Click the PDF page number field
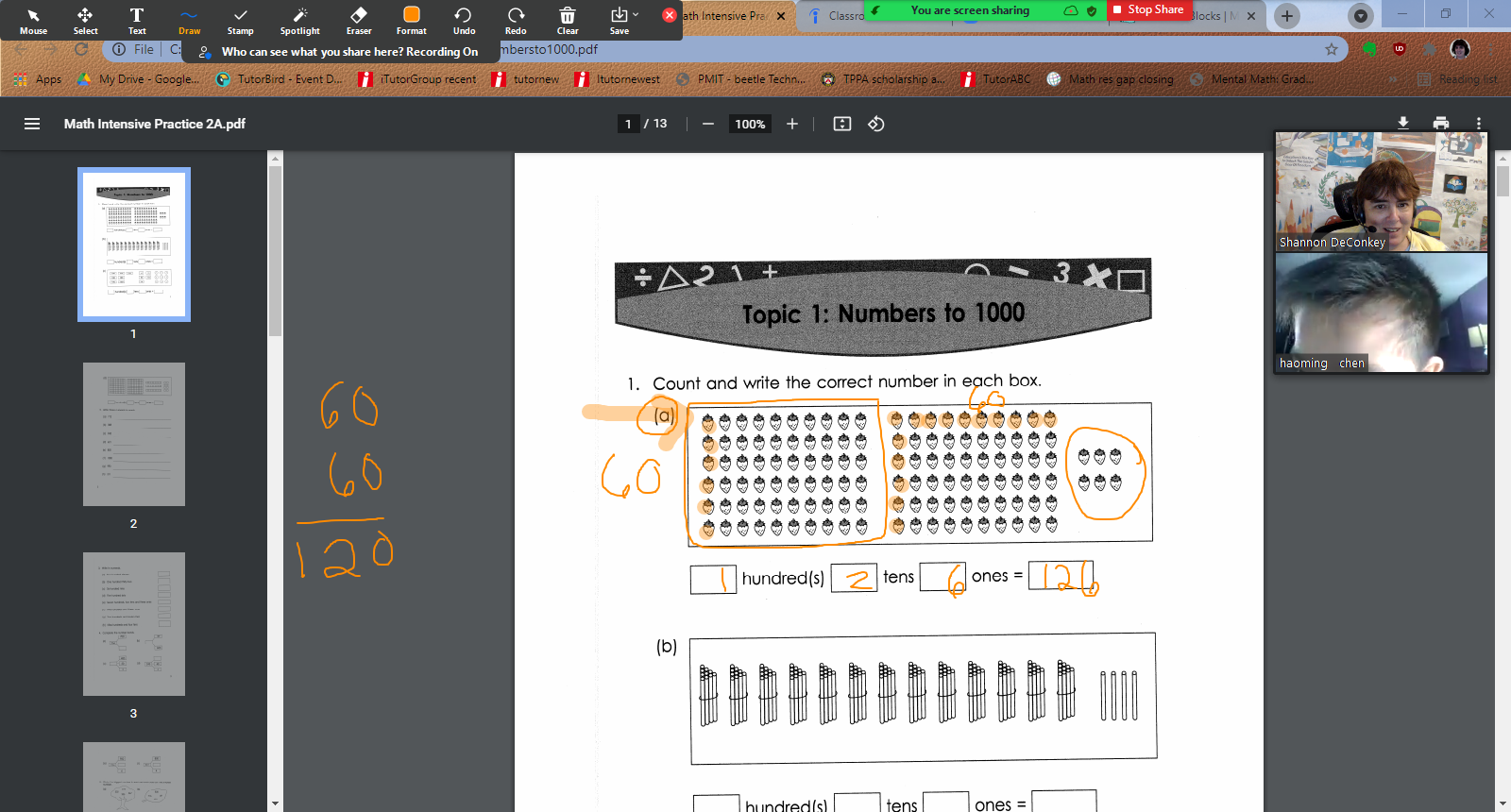This screenshot has height=812, width=1511. (x=629, y=124)
